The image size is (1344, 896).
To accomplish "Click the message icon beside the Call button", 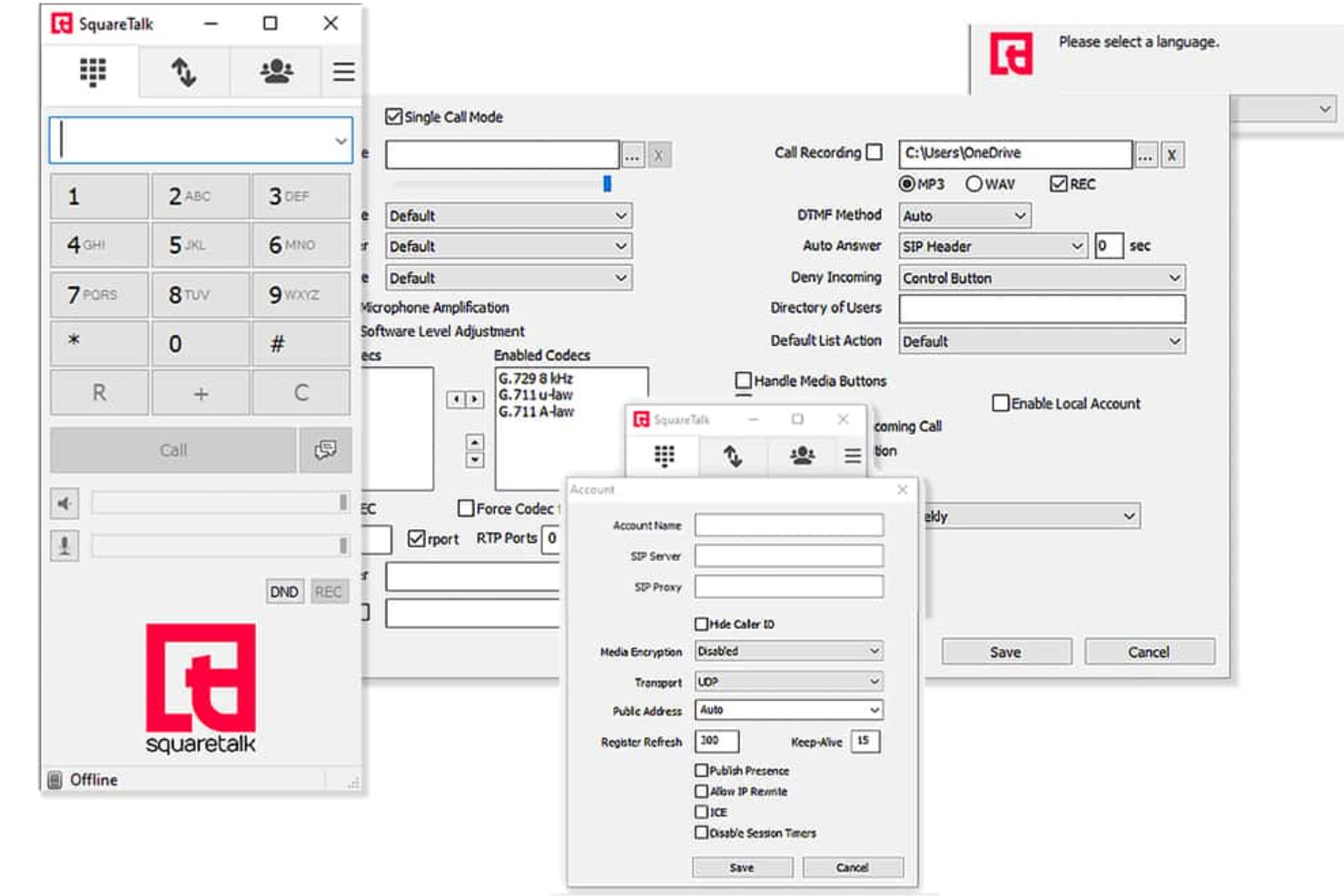I will pyautogui.click(x=325, y=450).
